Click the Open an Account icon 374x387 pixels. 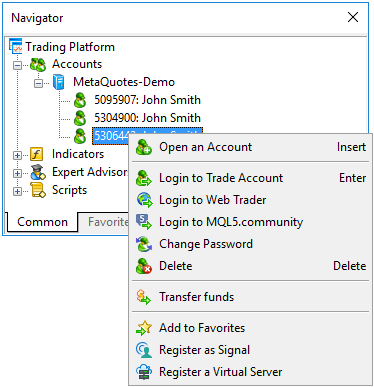coord(144,147)
